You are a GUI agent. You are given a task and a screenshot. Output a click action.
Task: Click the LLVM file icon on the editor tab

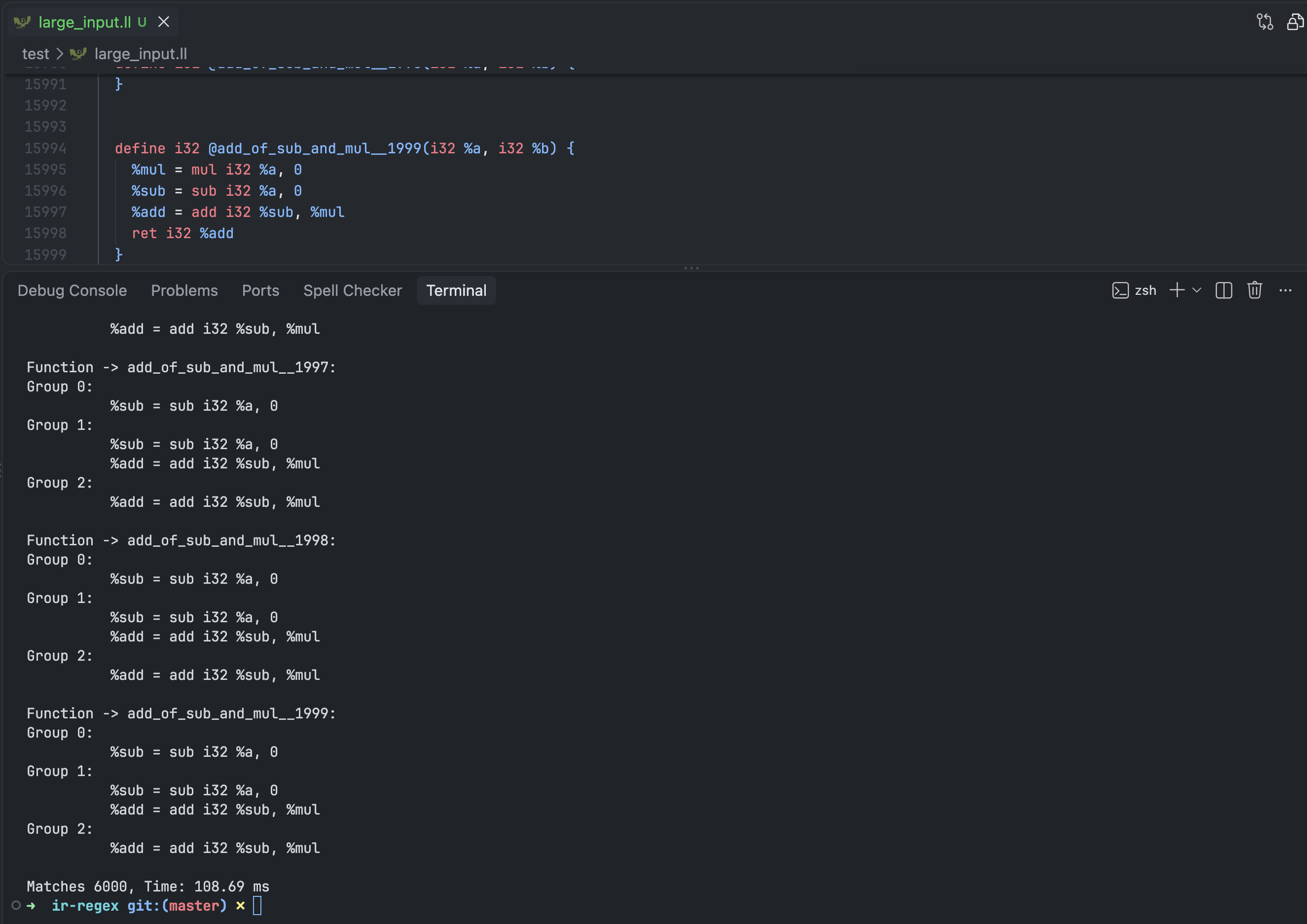(x=22, y=22)
